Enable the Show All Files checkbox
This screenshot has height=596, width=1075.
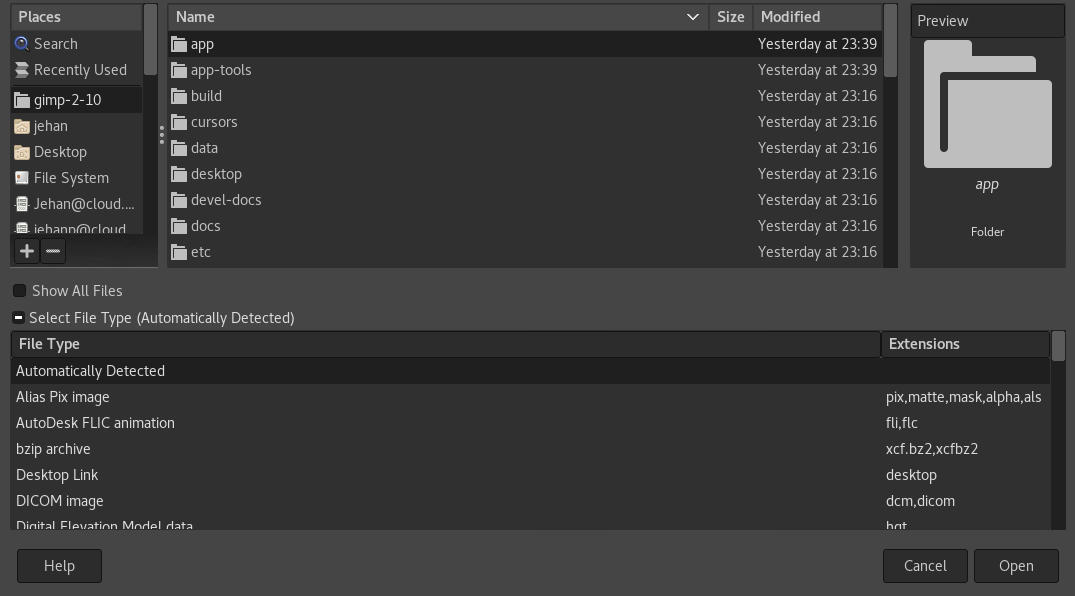coord(19,290)
